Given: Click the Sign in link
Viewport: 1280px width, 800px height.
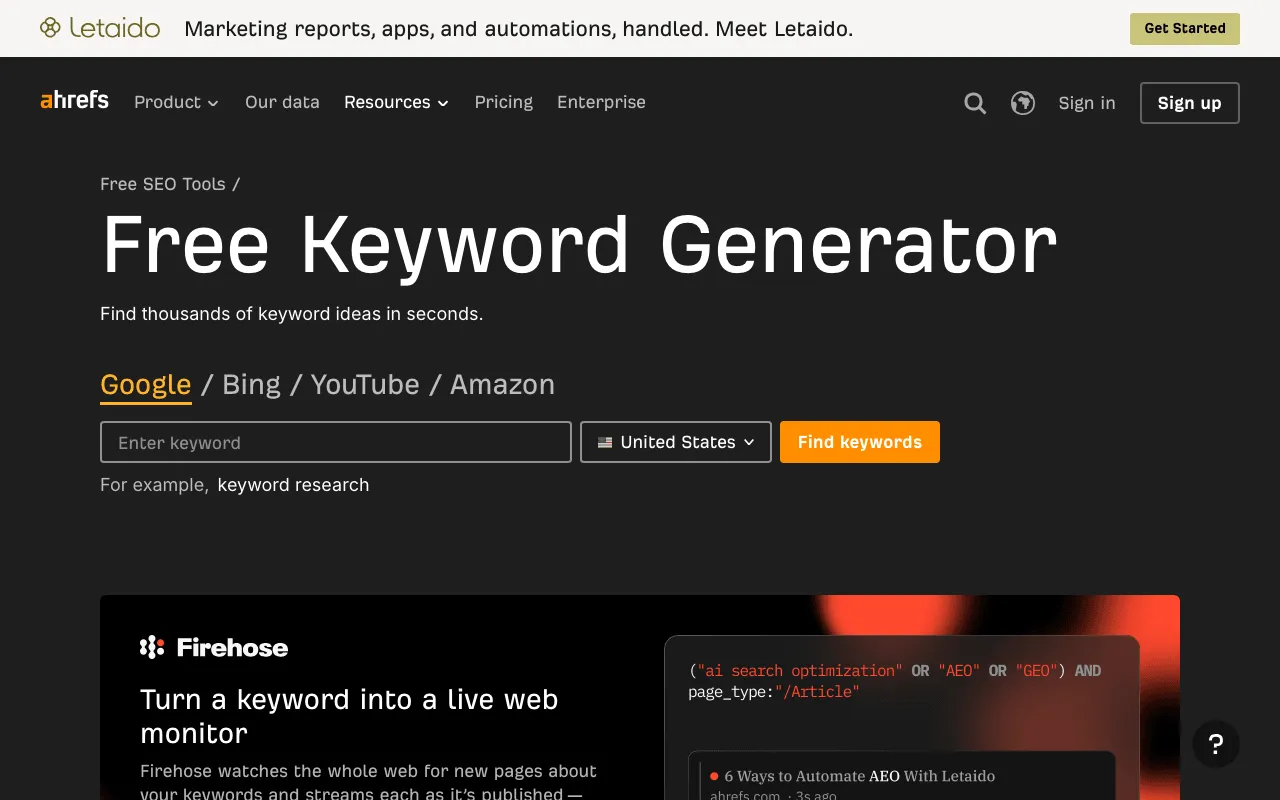Looking at the screenshot, I should (1087, 103).
